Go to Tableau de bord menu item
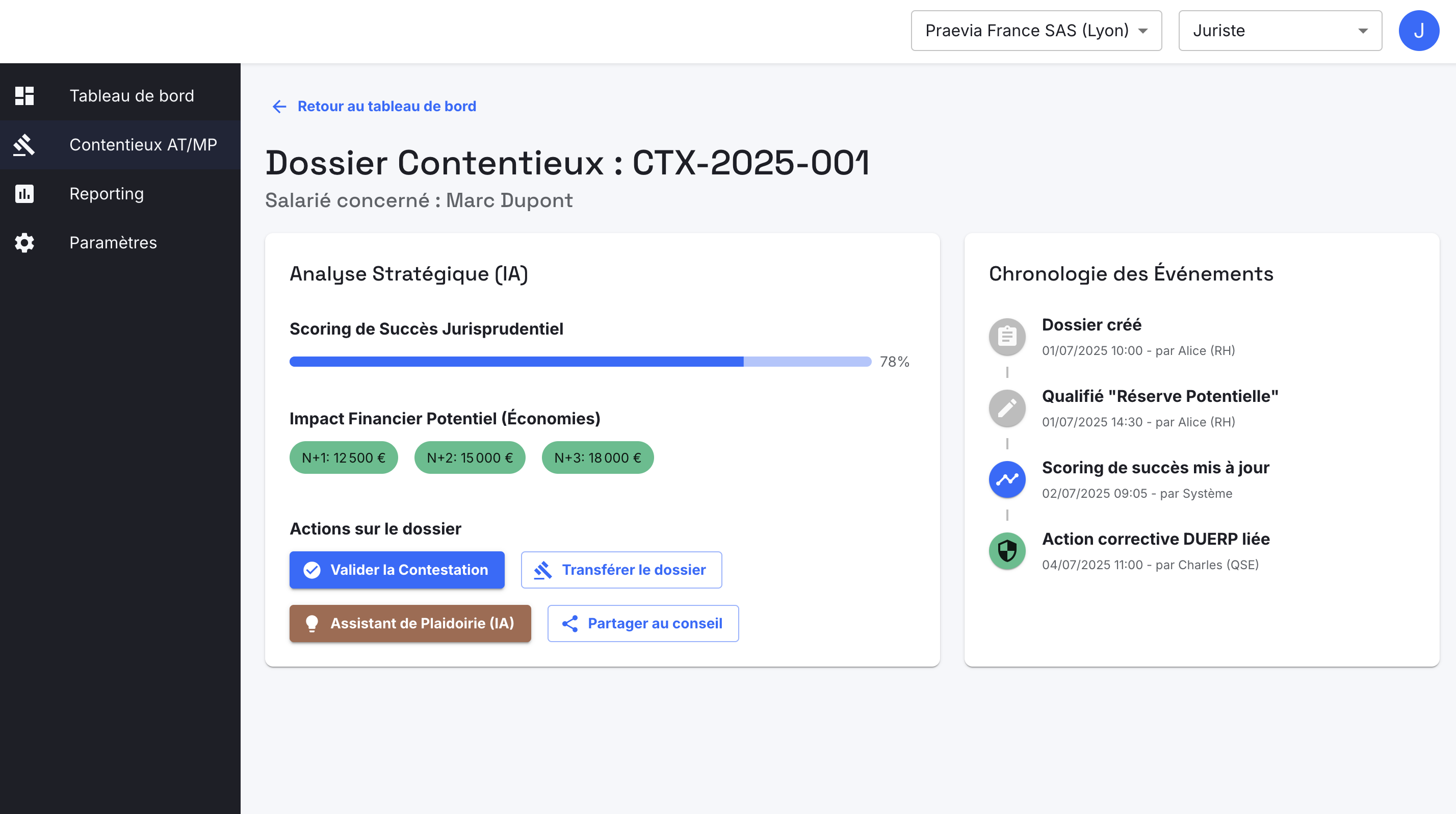This screenshot has height=814, width=1456. (x=131, y=95)
